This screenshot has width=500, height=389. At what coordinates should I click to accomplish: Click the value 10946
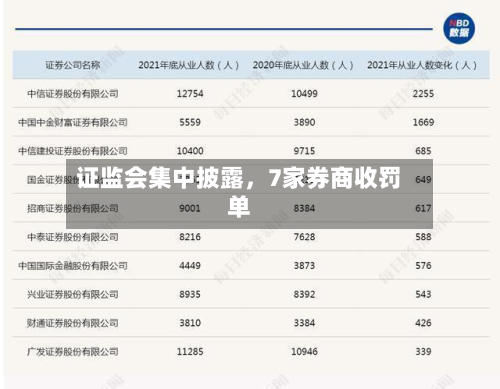pos(304,352)
